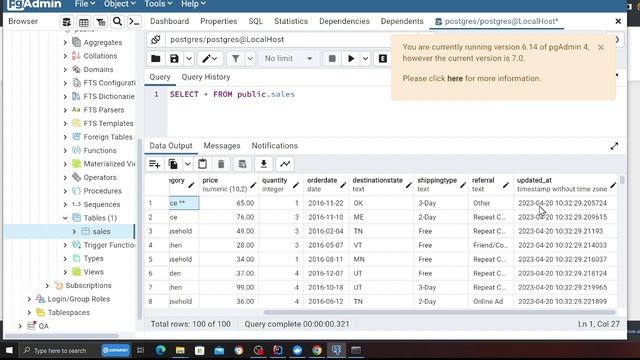Open filter options dropdown arrow

pos(250,58)
